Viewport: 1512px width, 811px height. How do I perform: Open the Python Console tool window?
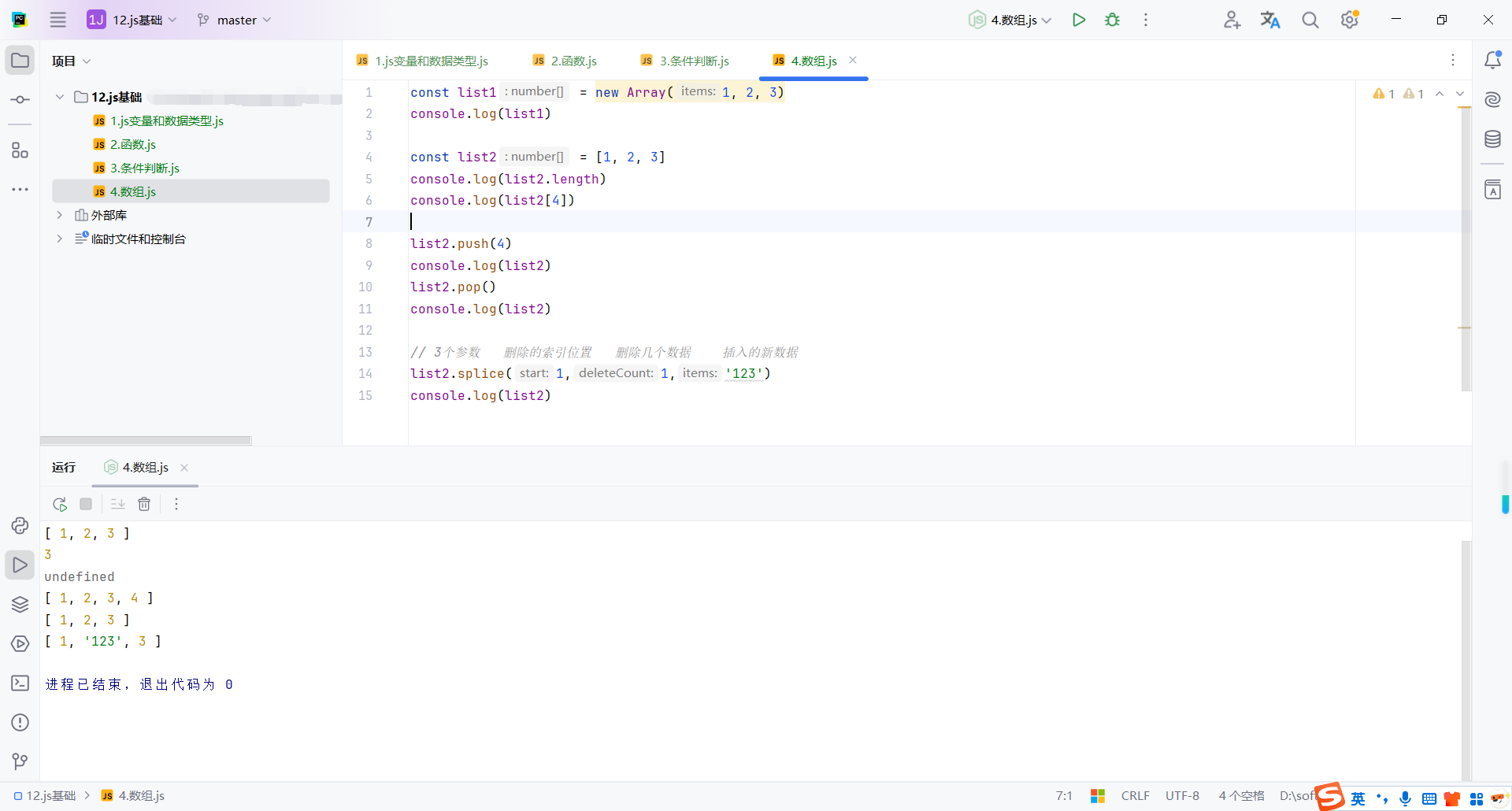(x=20, y=525)
